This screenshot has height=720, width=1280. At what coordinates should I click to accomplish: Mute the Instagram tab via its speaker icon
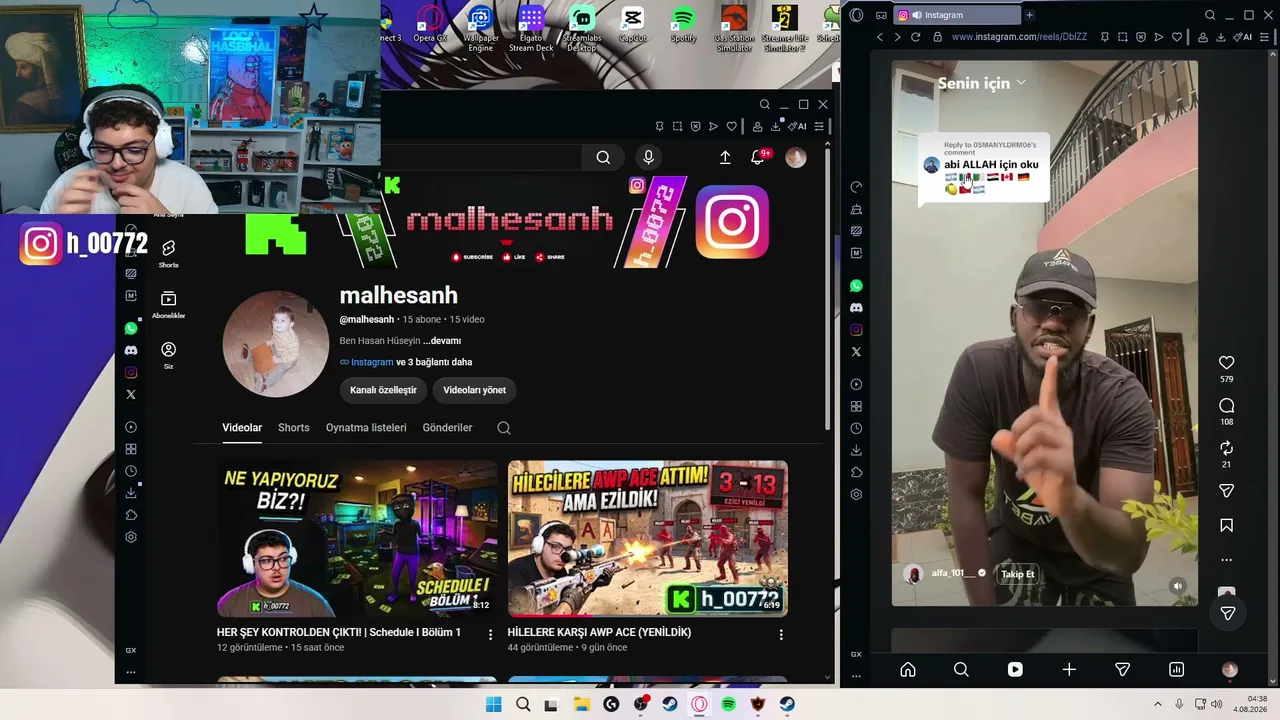917,15
